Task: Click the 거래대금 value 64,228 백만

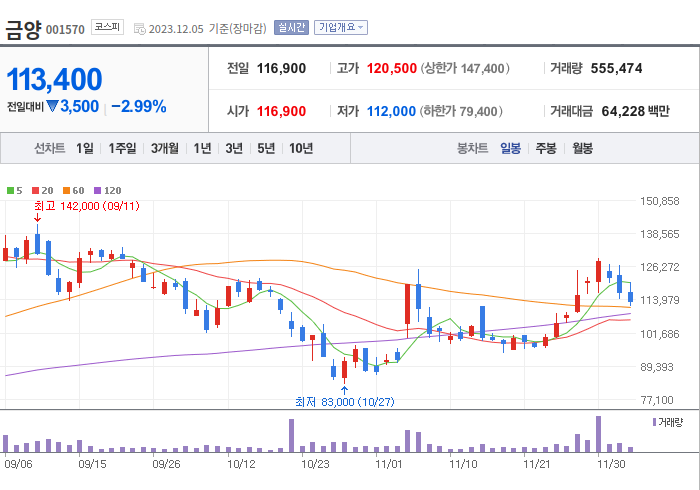Action: click(635, 111)
